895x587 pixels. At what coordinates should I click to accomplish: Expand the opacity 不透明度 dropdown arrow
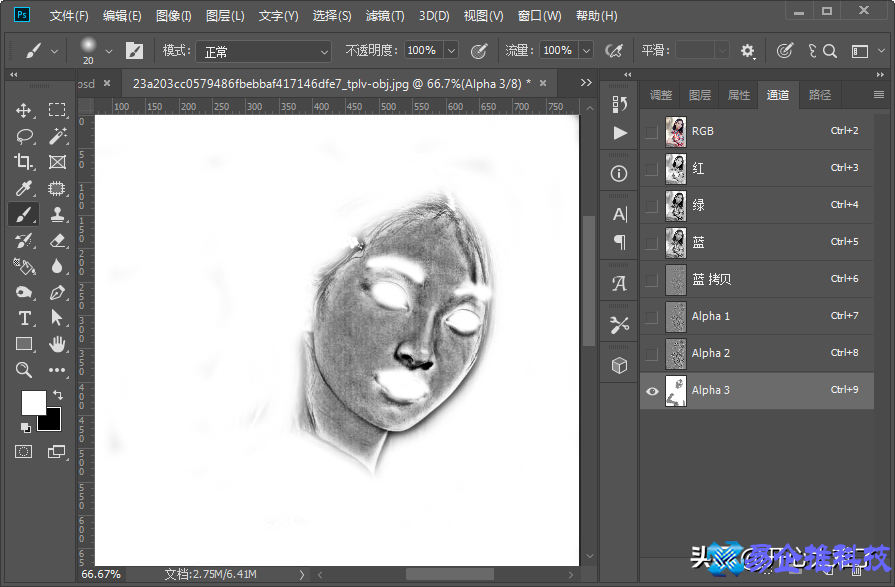click(450, 51)
